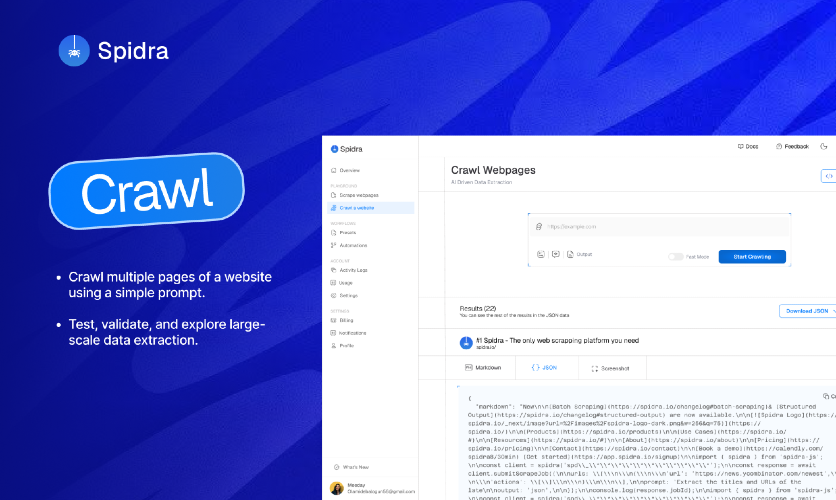Click the first prompt option icon below the URL field
Screen dimensions: 836x500
point(541,254)
